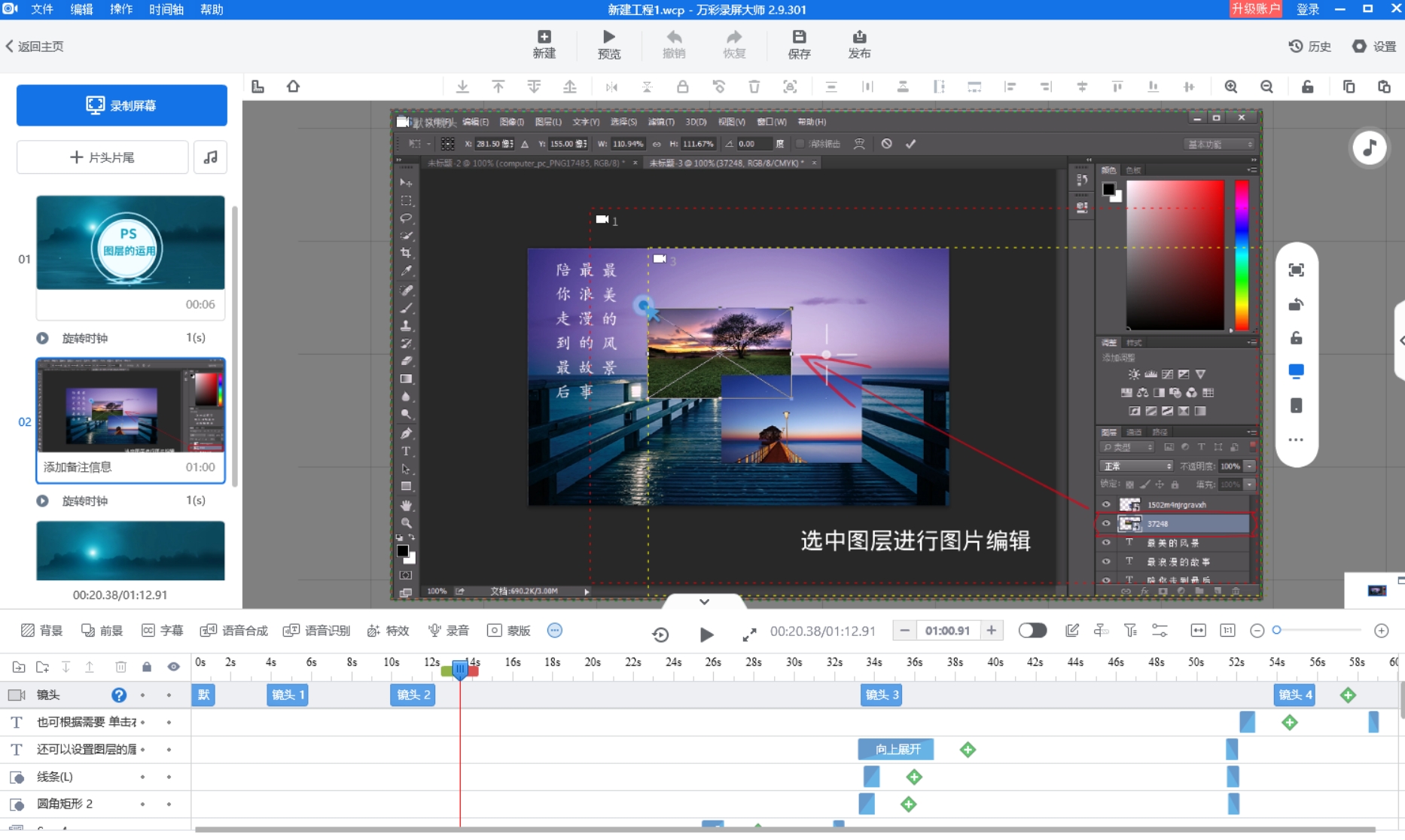Screen dimensions: 1405x840
Task: Select the desktop monitor icon in right panel
Action: [1296, 371]
